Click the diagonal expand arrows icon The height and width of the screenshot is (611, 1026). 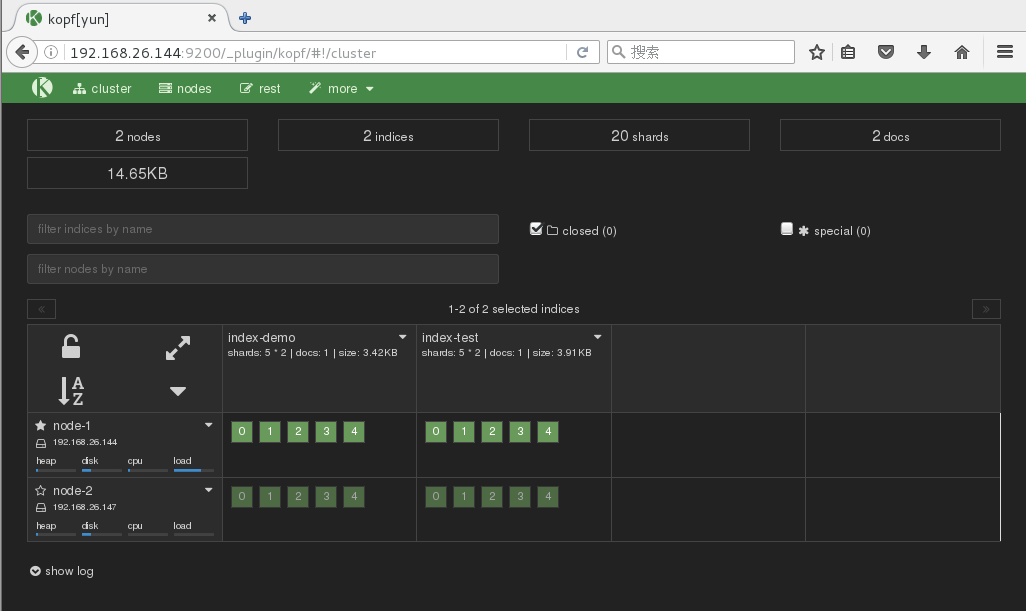(x=177, y=349)
